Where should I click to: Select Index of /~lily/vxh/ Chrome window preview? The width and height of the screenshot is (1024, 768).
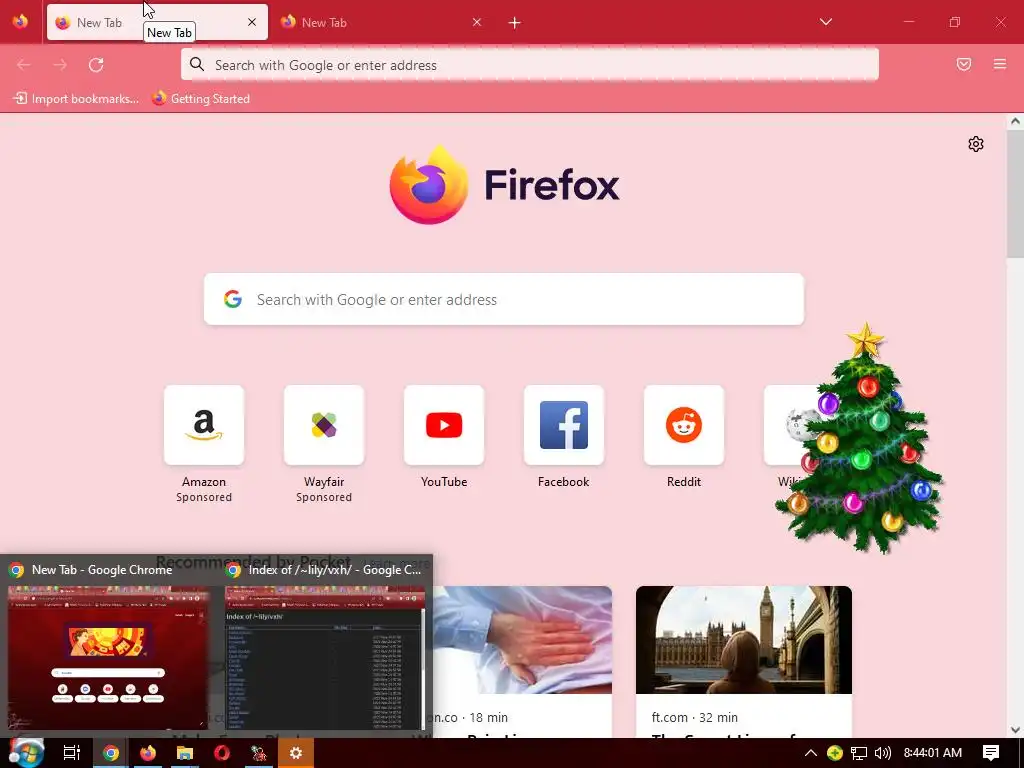click(x=325, y=646)
